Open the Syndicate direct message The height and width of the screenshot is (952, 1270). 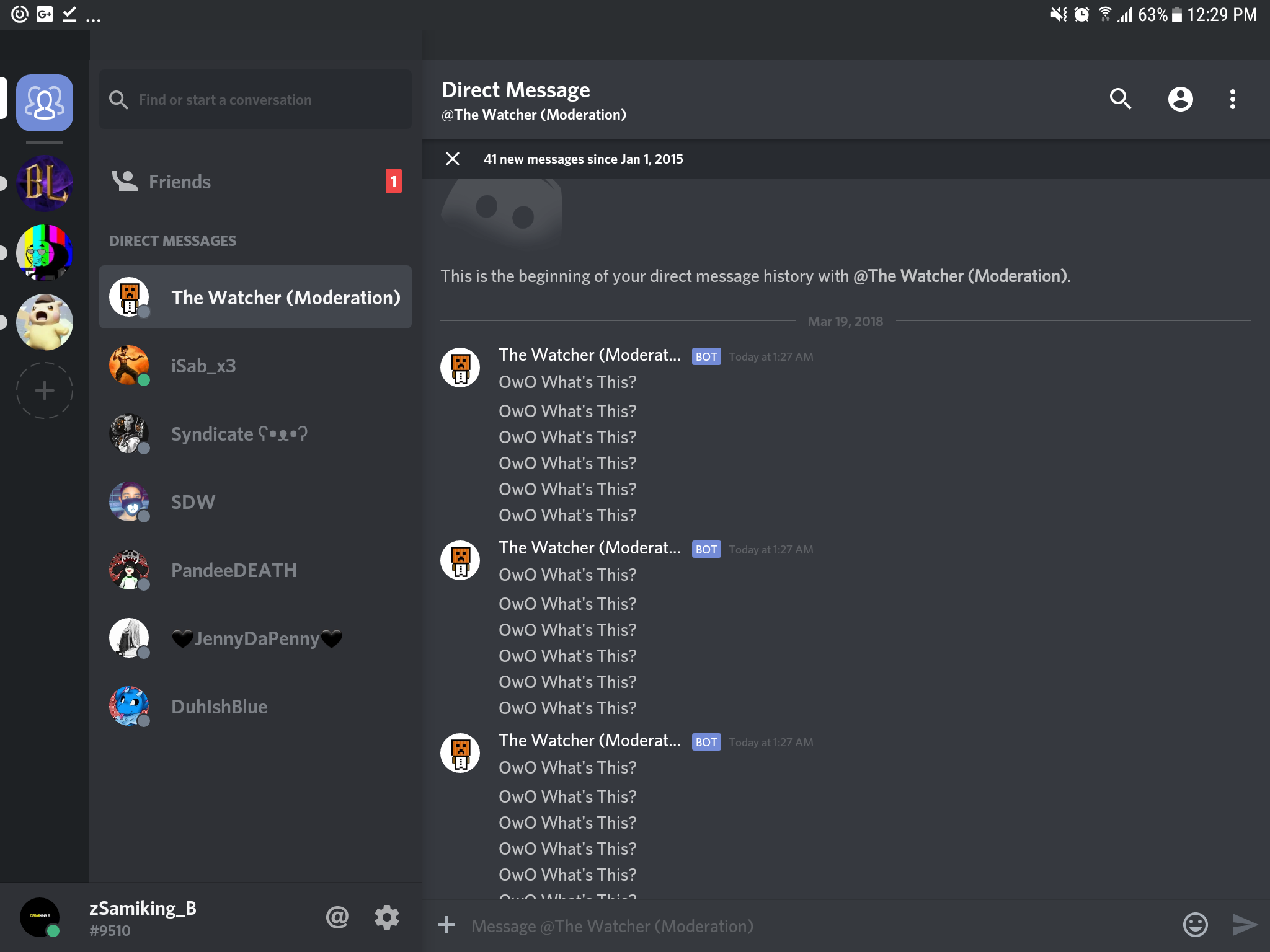click(x=255, y=434)
